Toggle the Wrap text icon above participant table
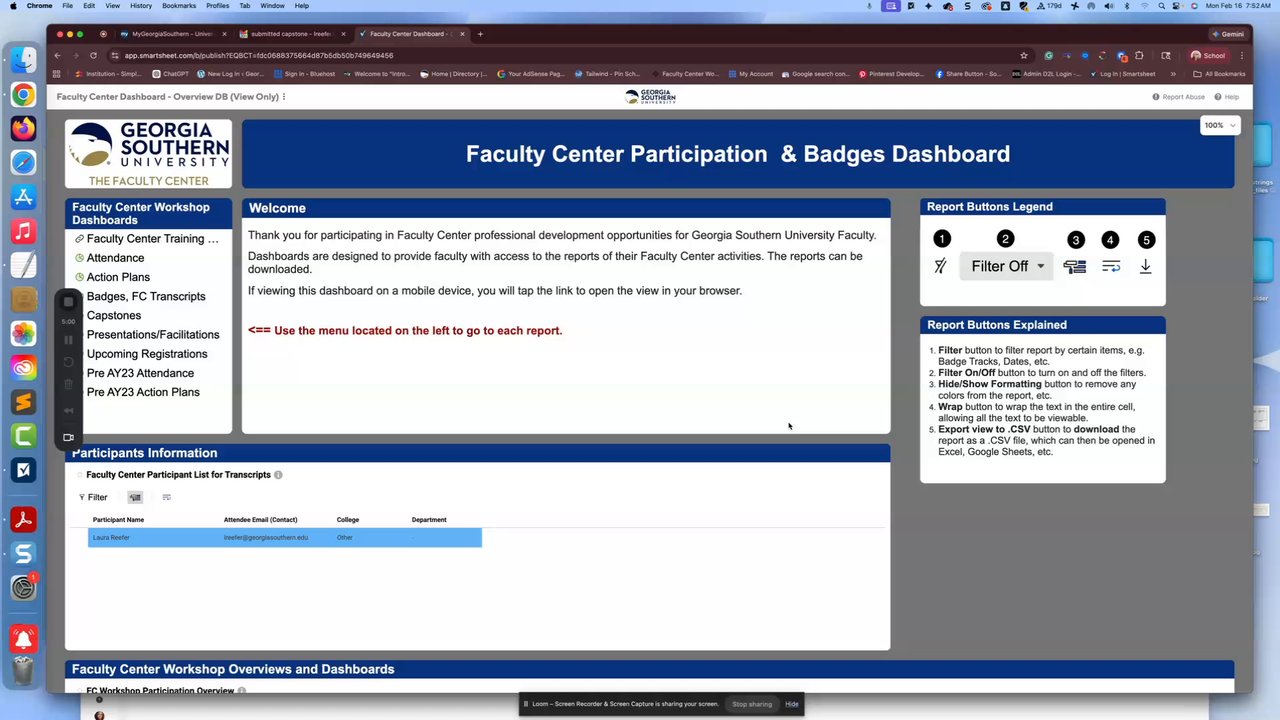Image resolution: width=1280 pixels, height=720 pixels. coord(166,497)
